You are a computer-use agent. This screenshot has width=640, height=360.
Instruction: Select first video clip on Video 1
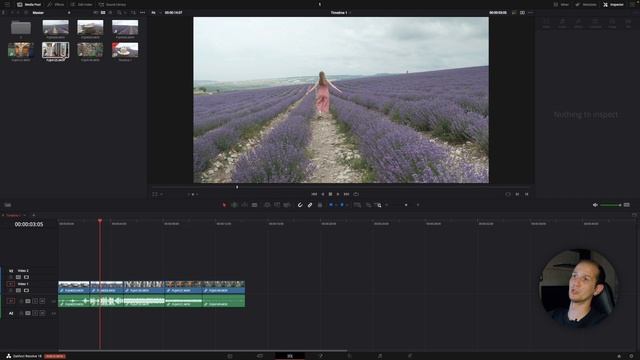74,287
